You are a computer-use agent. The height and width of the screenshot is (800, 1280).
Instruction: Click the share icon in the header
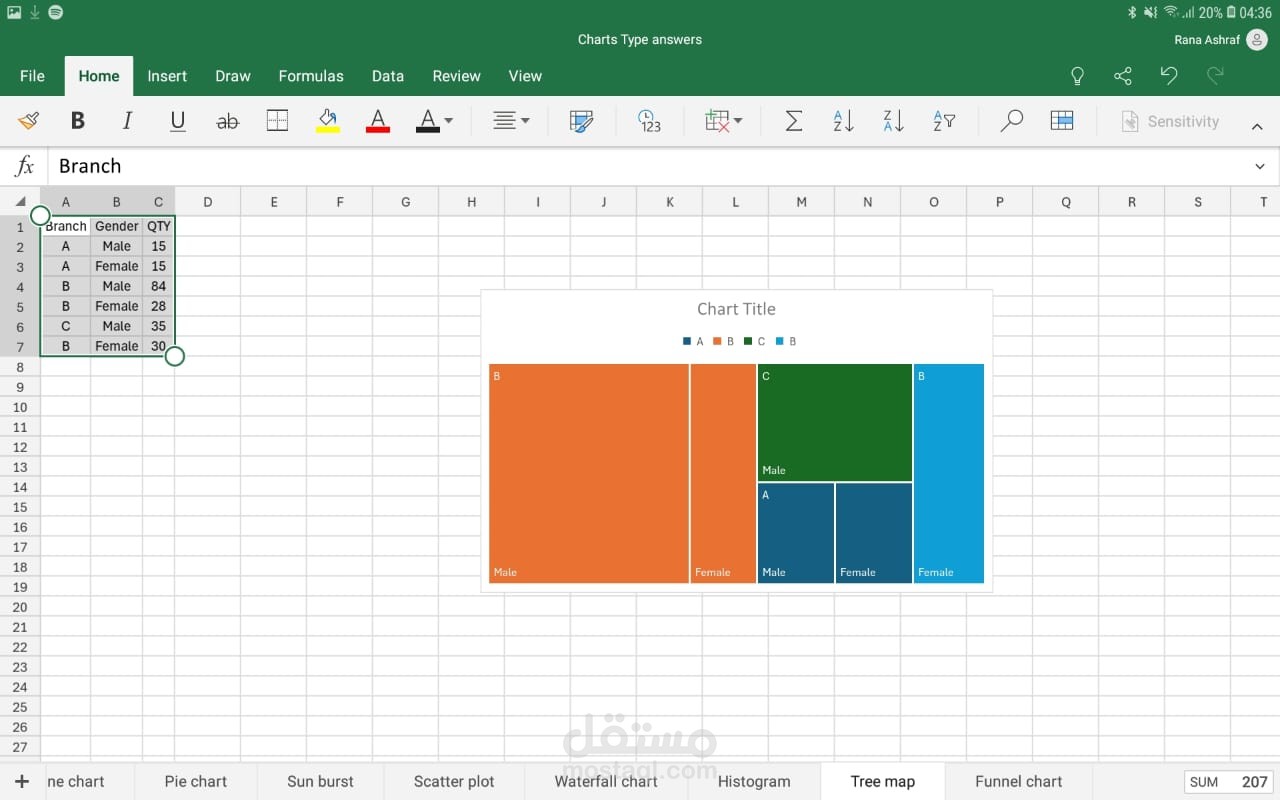1123,76
